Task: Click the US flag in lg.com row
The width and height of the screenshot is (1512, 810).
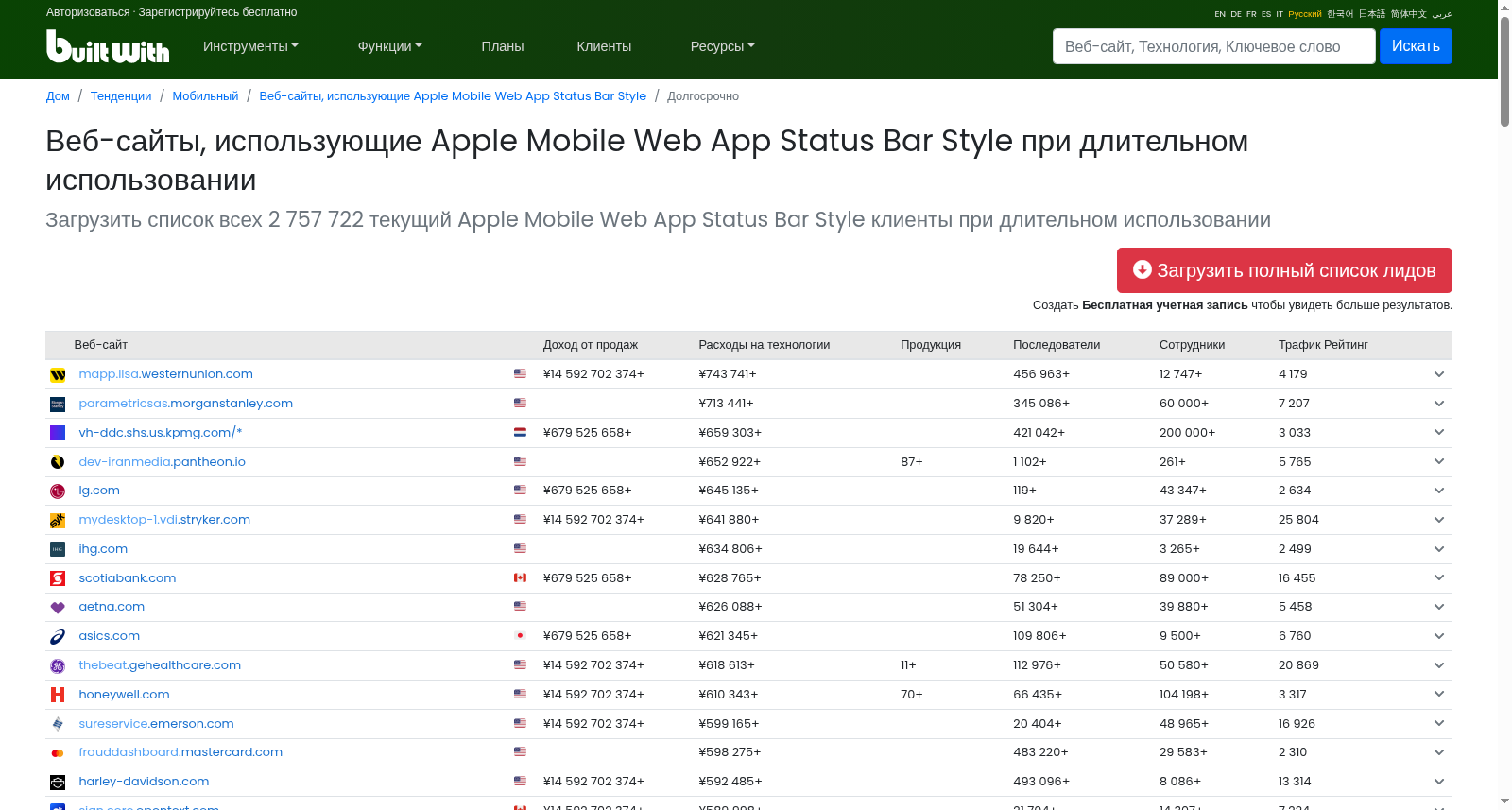Action: (520, 490)
